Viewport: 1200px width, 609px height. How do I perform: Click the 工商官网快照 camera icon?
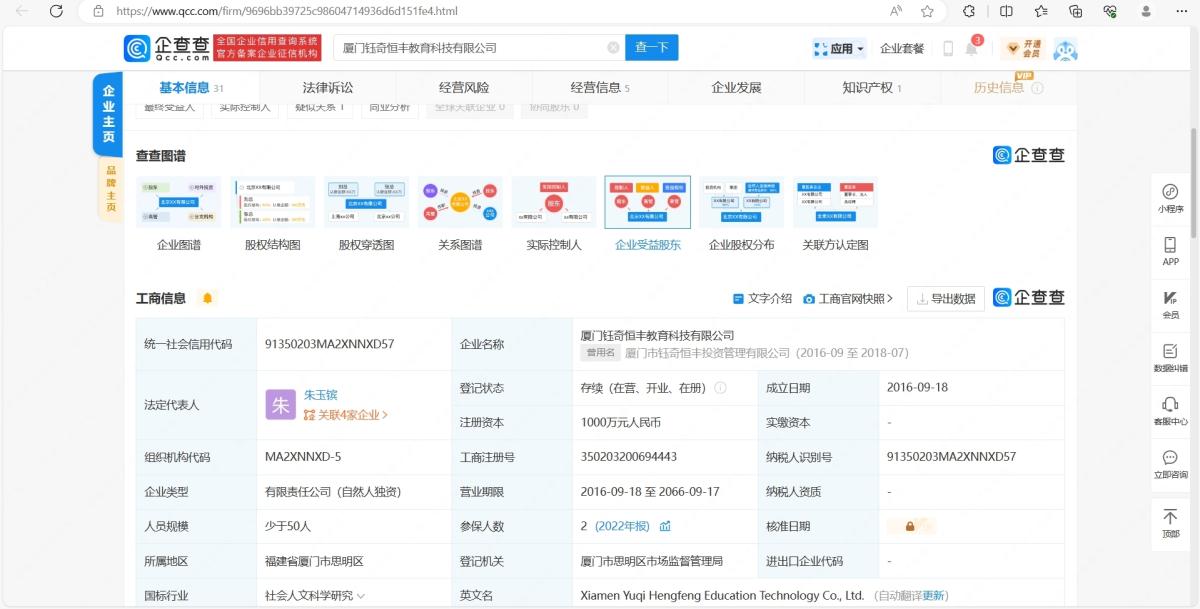click(810, 298)
